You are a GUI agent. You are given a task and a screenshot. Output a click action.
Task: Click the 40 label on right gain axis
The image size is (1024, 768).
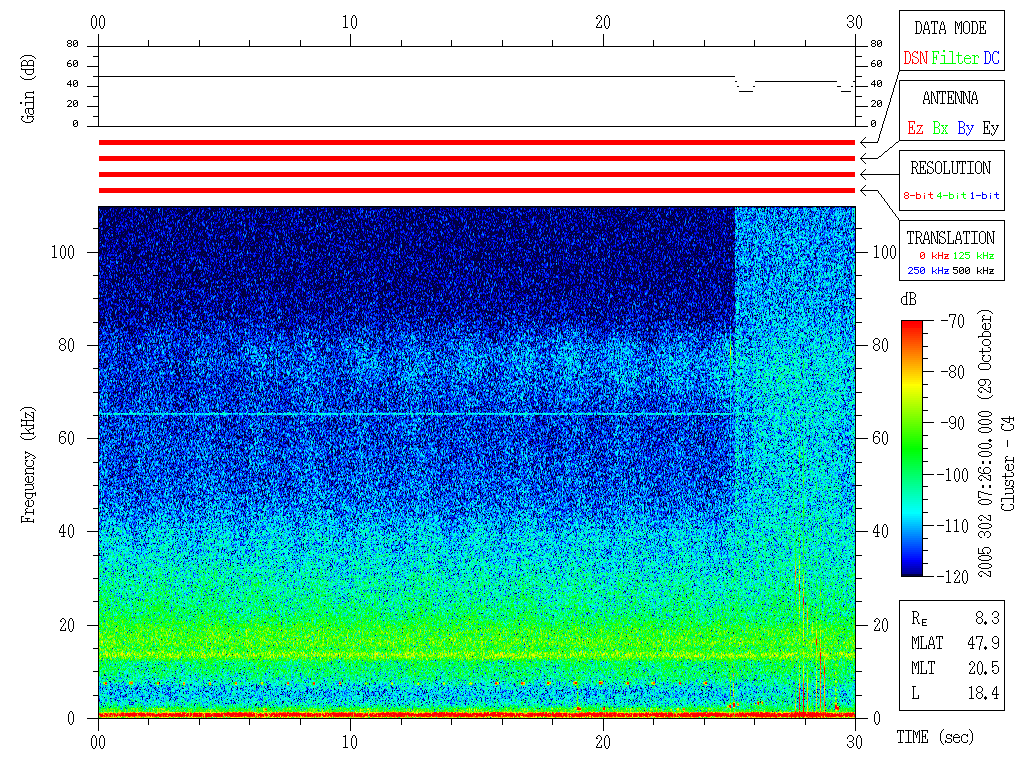click(x=876, y=84)
